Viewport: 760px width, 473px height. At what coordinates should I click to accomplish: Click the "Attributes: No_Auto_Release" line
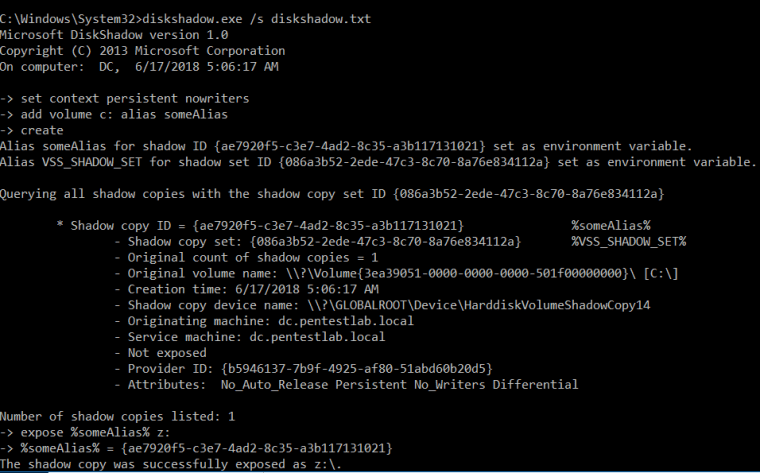(x=352, y=384)
